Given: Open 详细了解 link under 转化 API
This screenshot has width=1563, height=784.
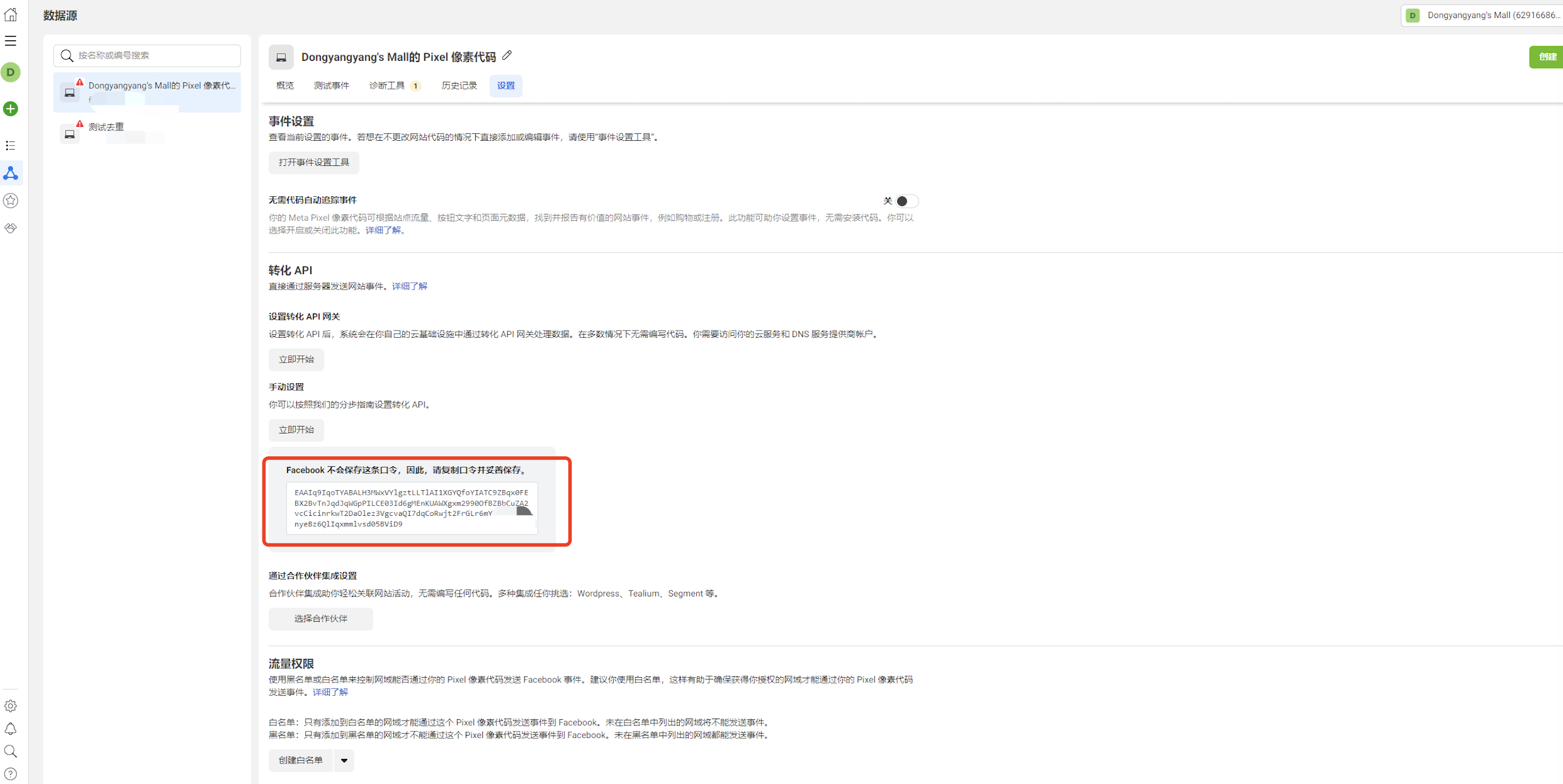Looking at the screenshot, I should (410, 286).
